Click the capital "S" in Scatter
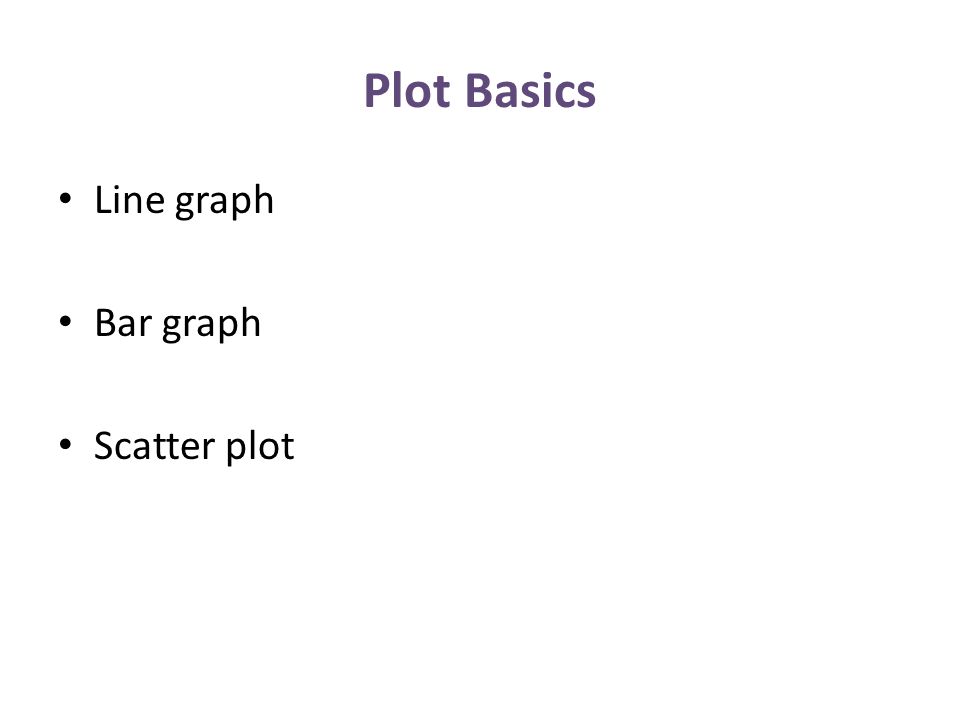This screenshot has height=720, width=960. [105, 445]
